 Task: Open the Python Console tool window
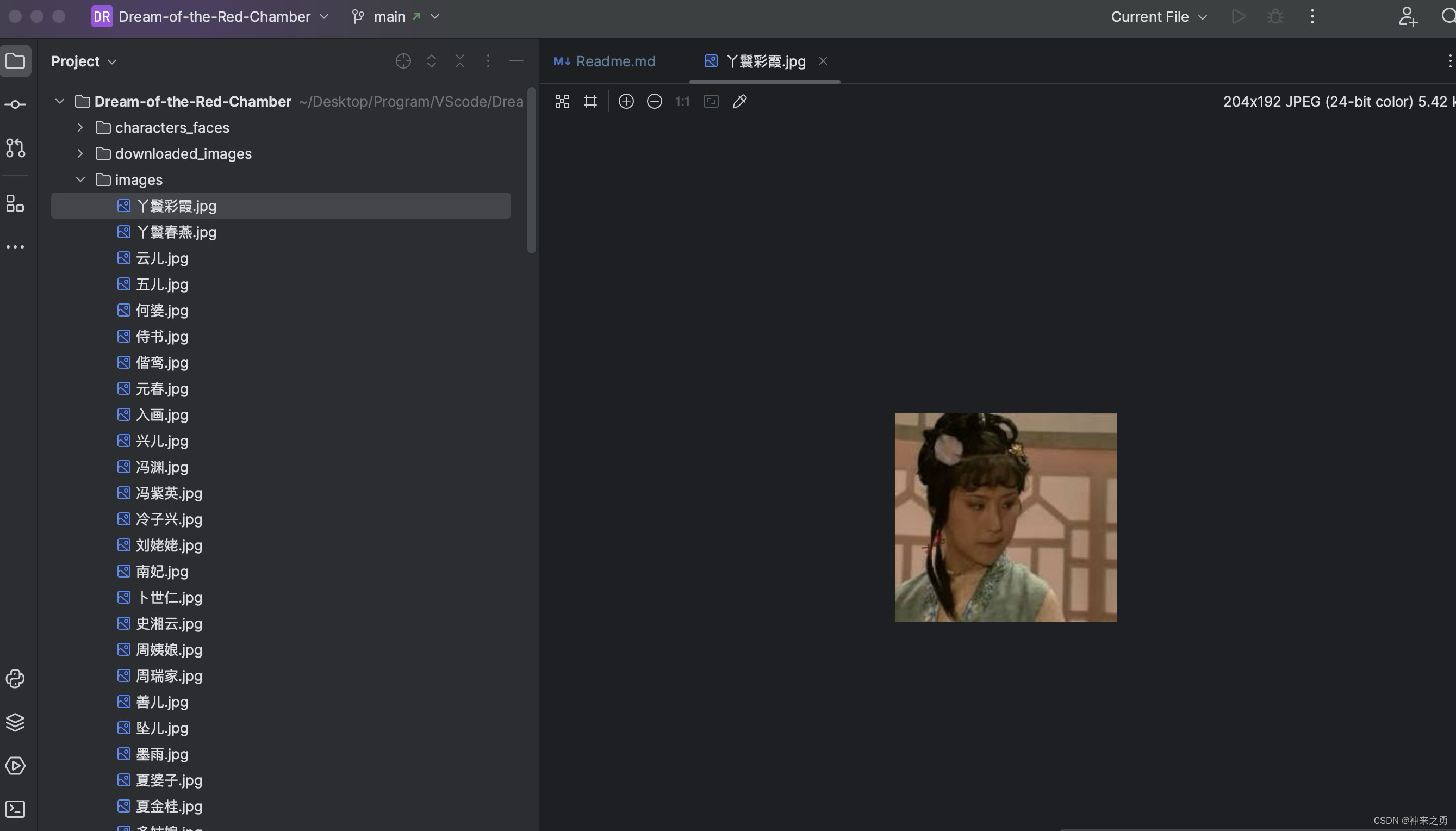15,679
